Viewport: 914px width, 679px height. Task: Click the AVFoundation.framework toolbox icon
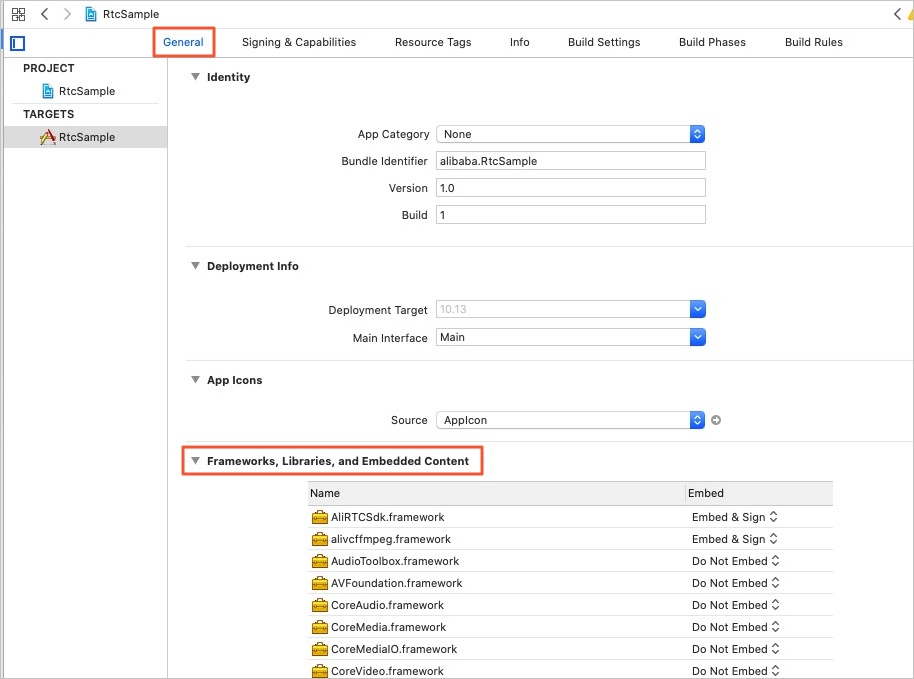click(x=319, y=583)
